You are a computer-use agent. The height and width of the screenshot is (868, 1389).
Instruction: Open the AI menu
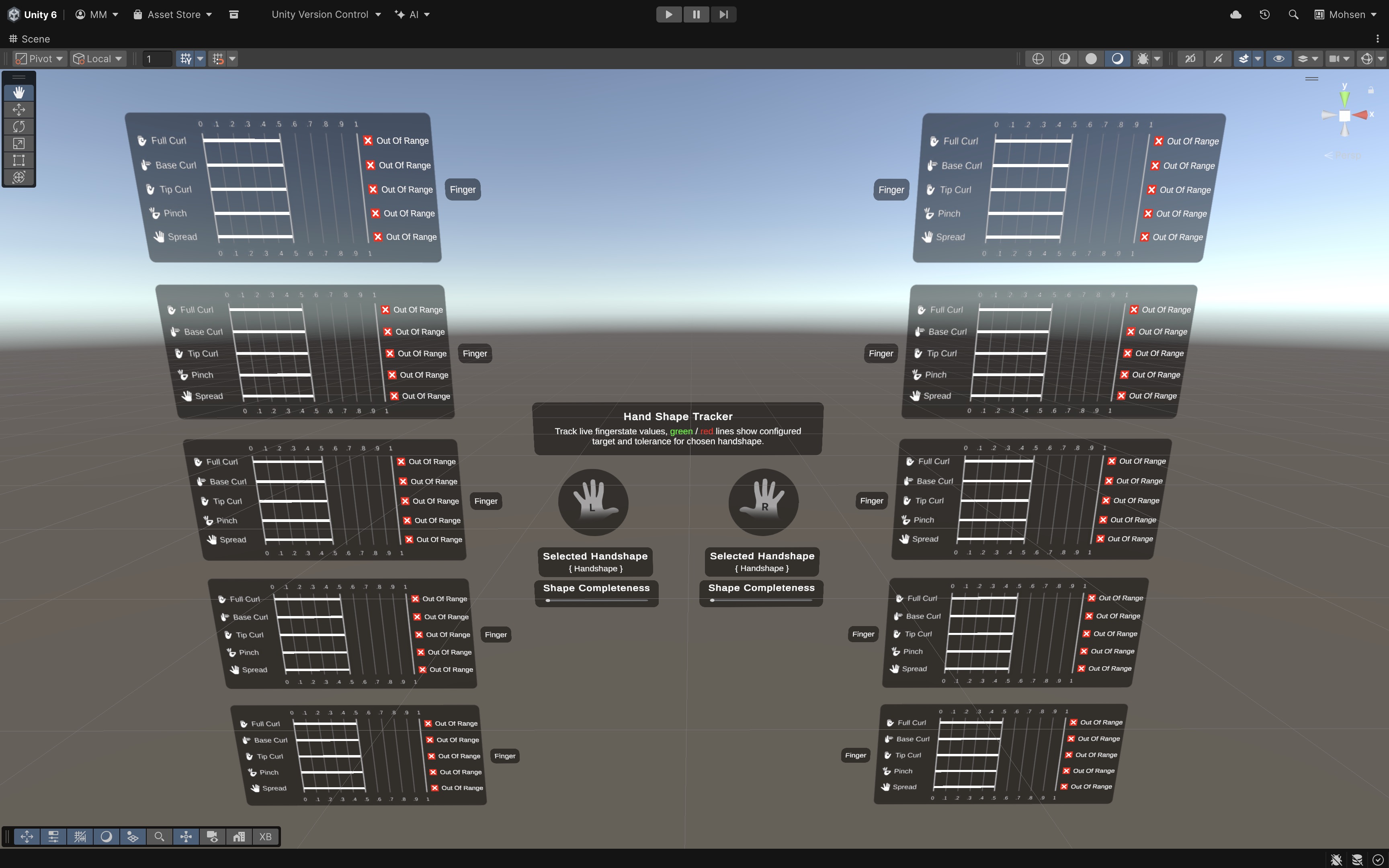[412, 14]
